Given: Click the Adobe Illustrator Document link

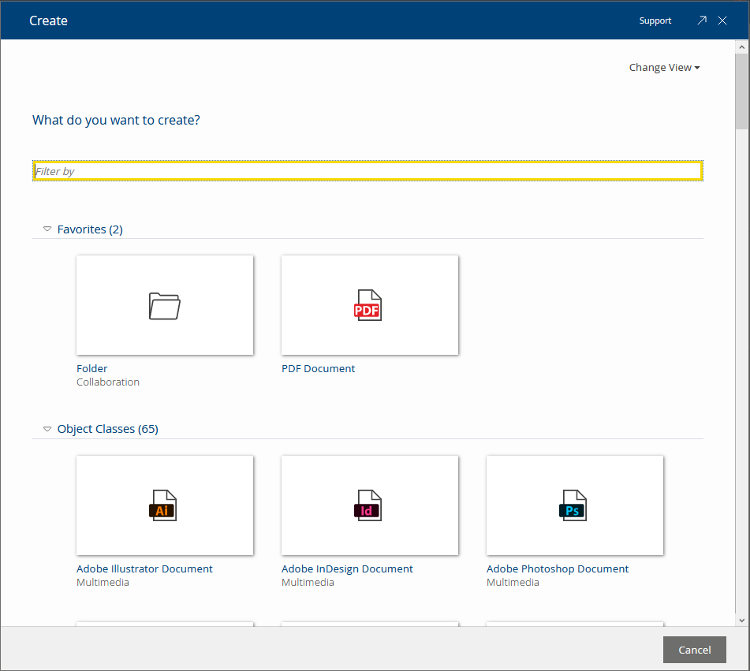Looking at the screenshot, I should click(x=144, y=569).
